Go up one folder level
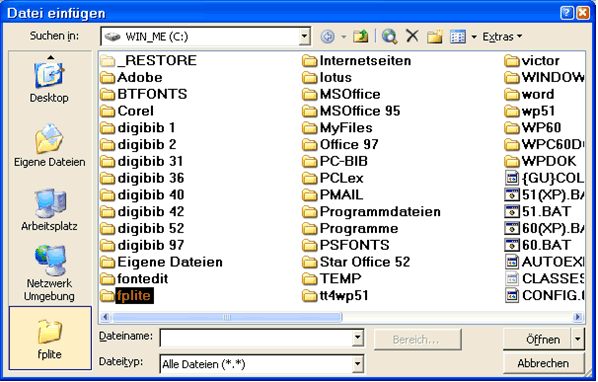598x382 pixels. coord(360,37)
